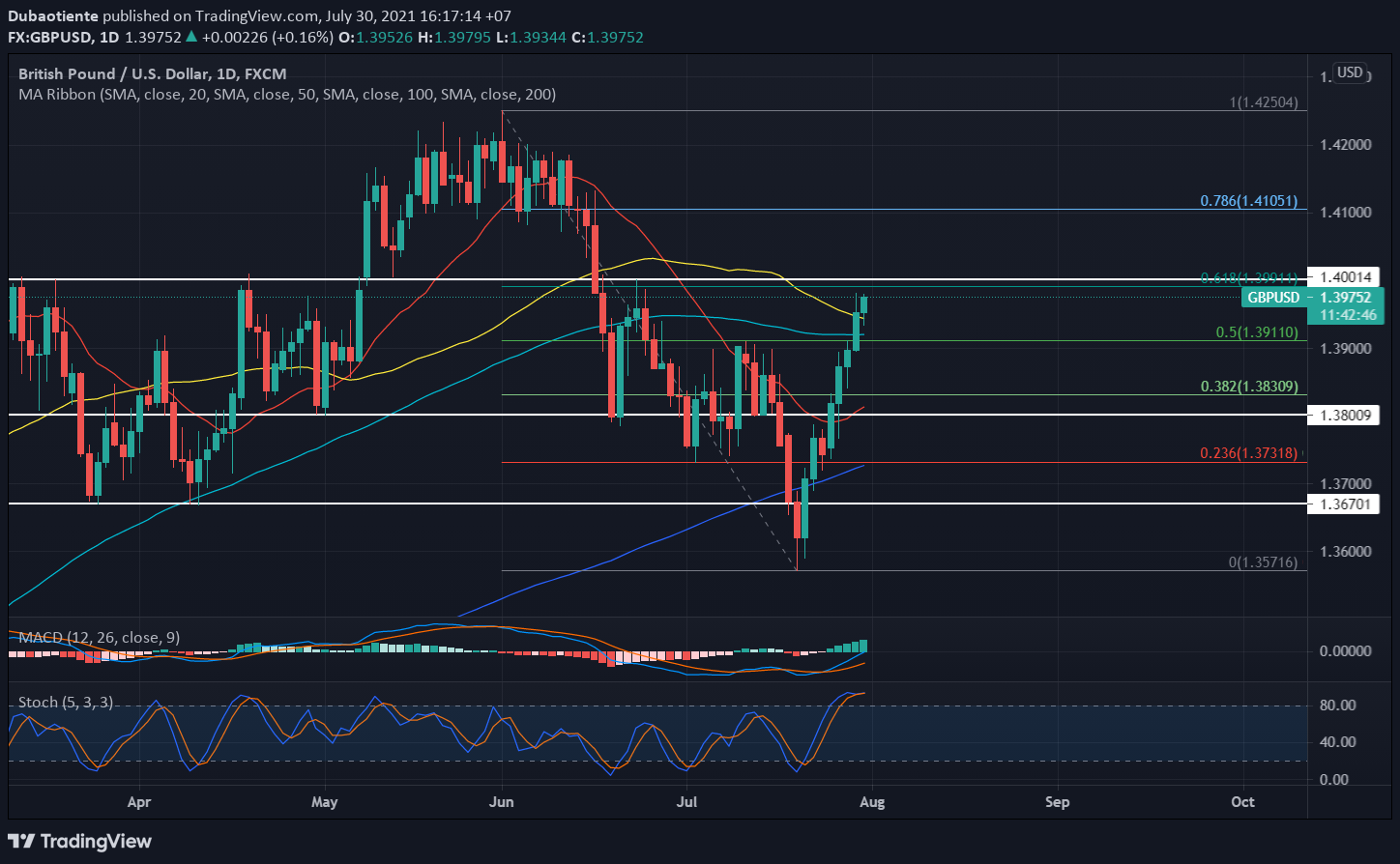Click the close value C:1.39752
Image resolution: width=1400 pixels, height=864 pixels.
606,37
